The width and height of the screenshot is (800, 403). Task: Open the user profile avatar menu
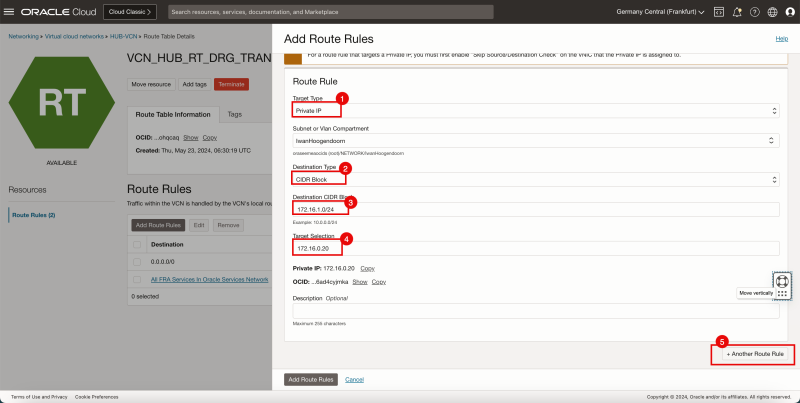pos(789,11)
